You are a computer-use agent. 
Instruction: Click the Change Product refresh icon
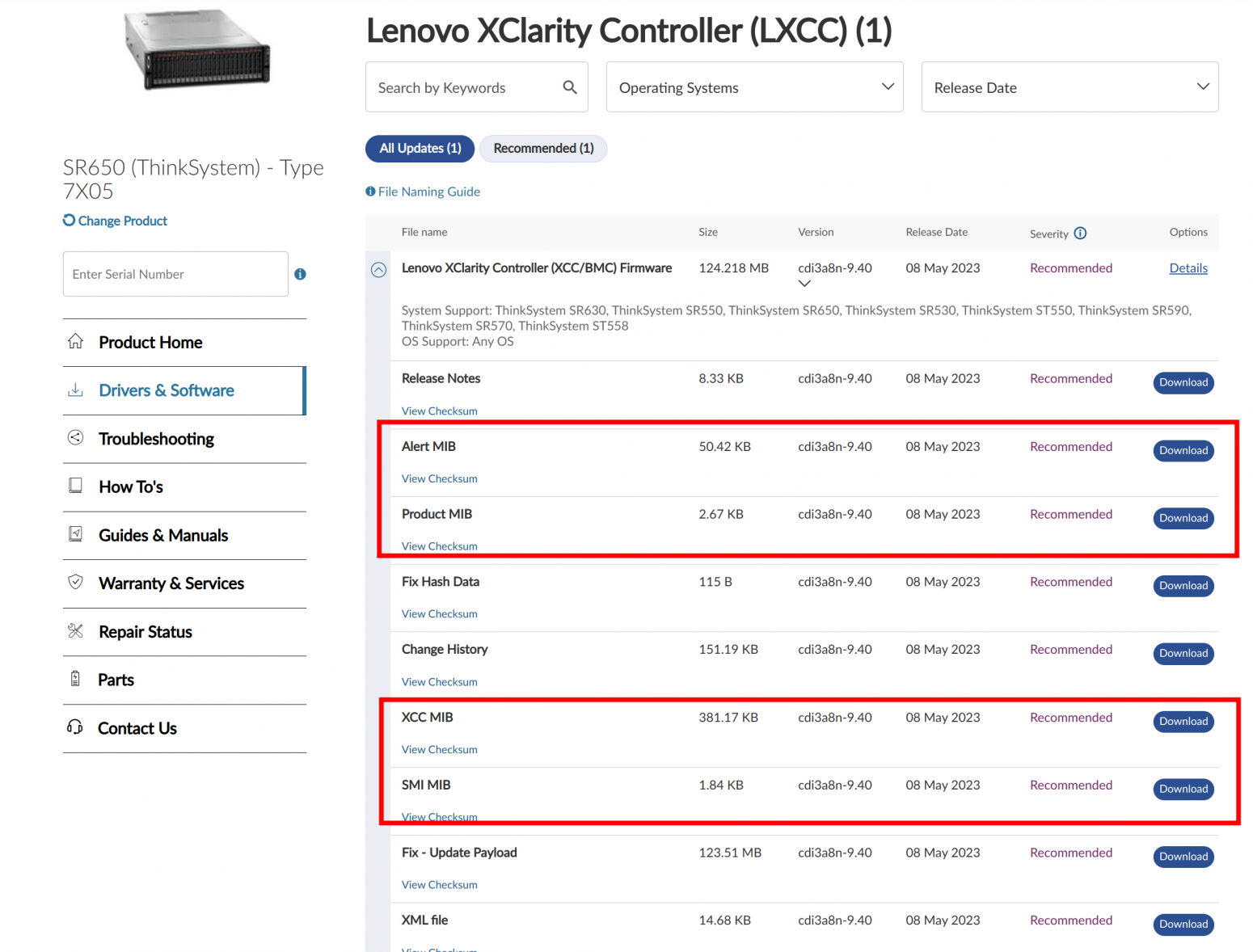pyautogui.click(x=69, y=220)
